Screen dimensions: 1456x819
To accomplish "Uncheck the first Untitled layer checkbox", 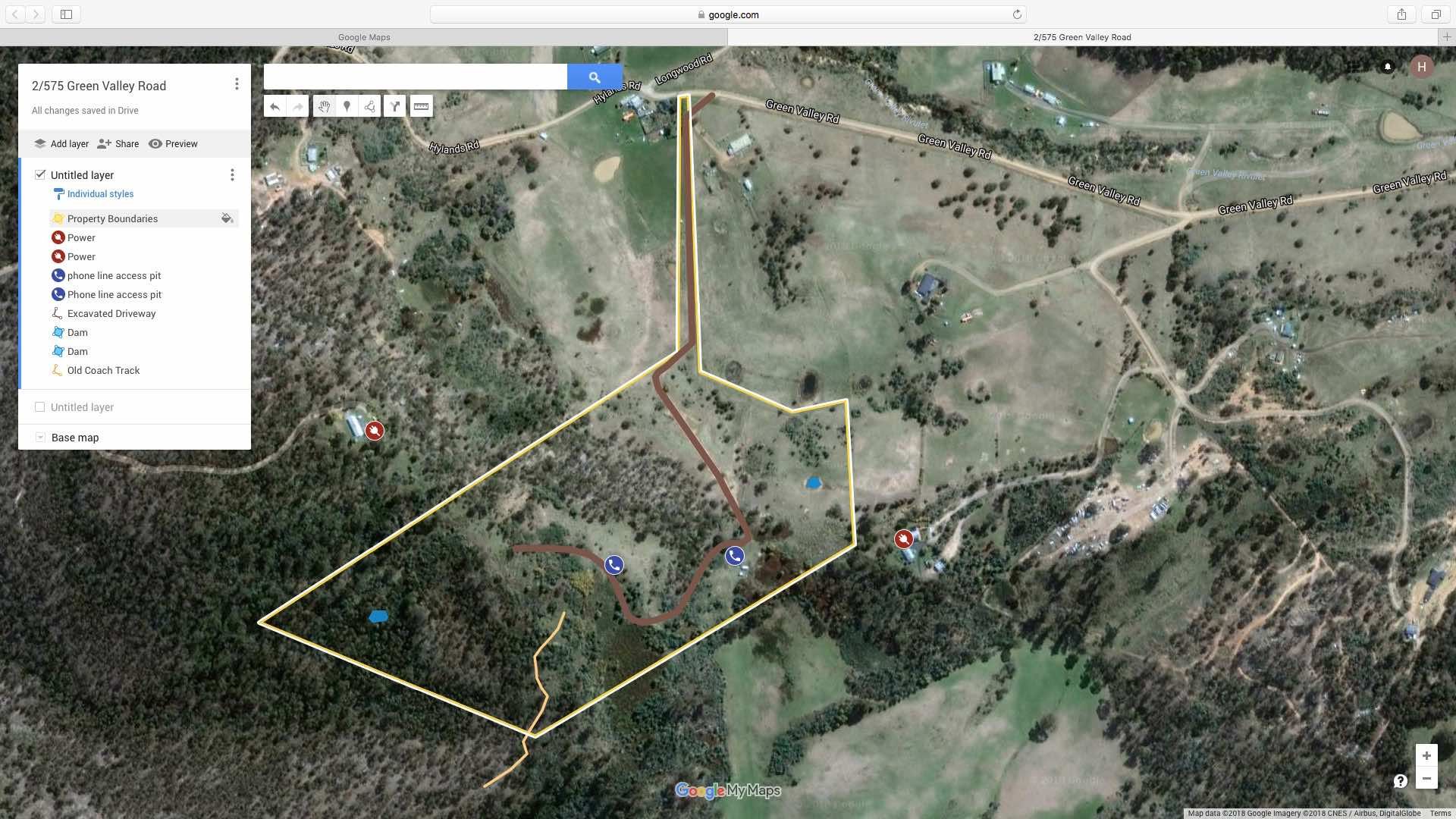I will click(40, 174).
